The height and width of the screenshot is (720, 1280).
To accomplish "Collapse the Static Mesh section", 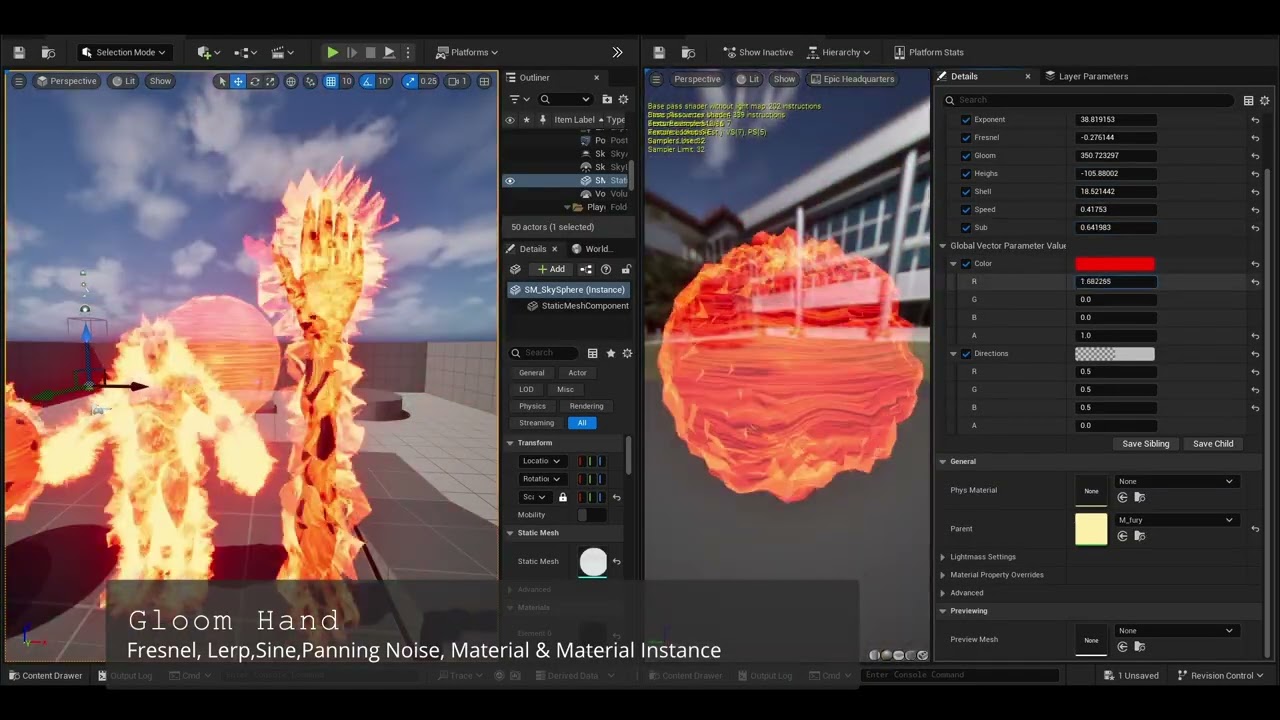I will pyautogui.click(x=510, y=533).
